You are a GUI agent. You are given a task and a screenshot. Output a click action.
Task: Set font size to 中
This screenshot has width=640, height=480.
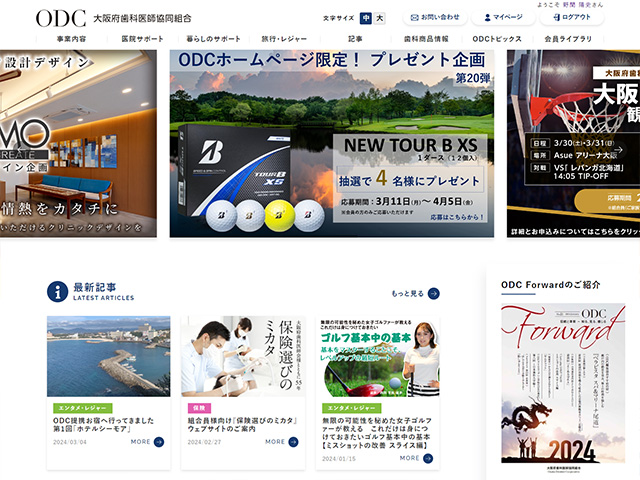366,18
